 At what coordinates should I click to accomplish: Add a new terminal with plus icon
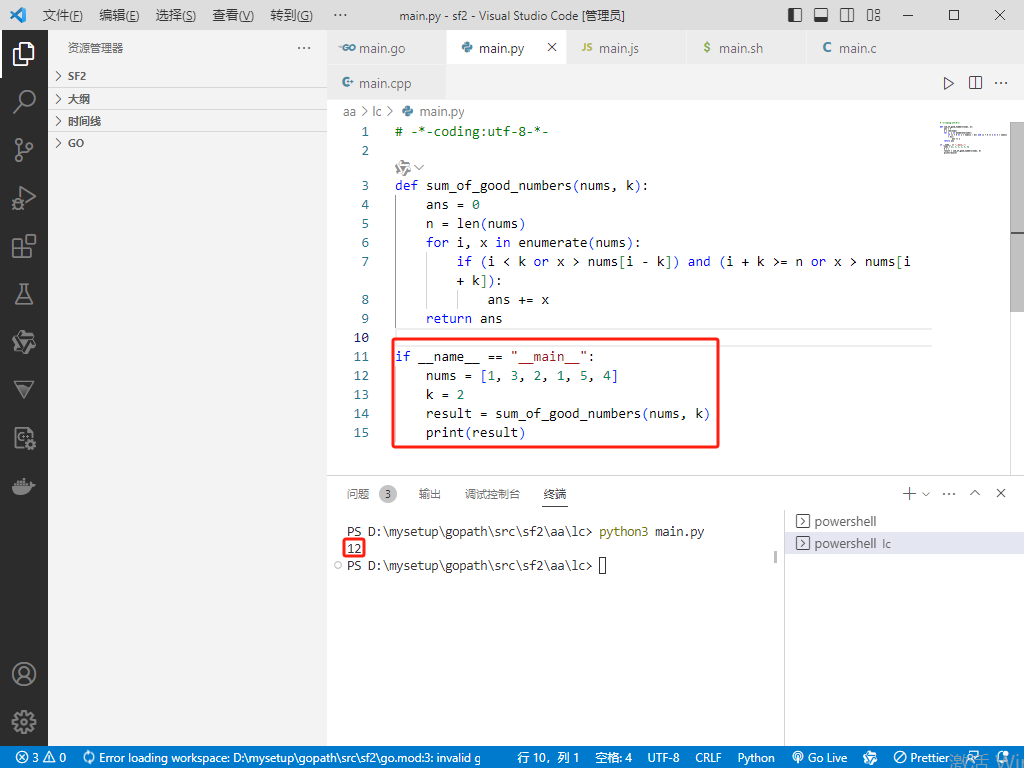click(x=908, y=494)
